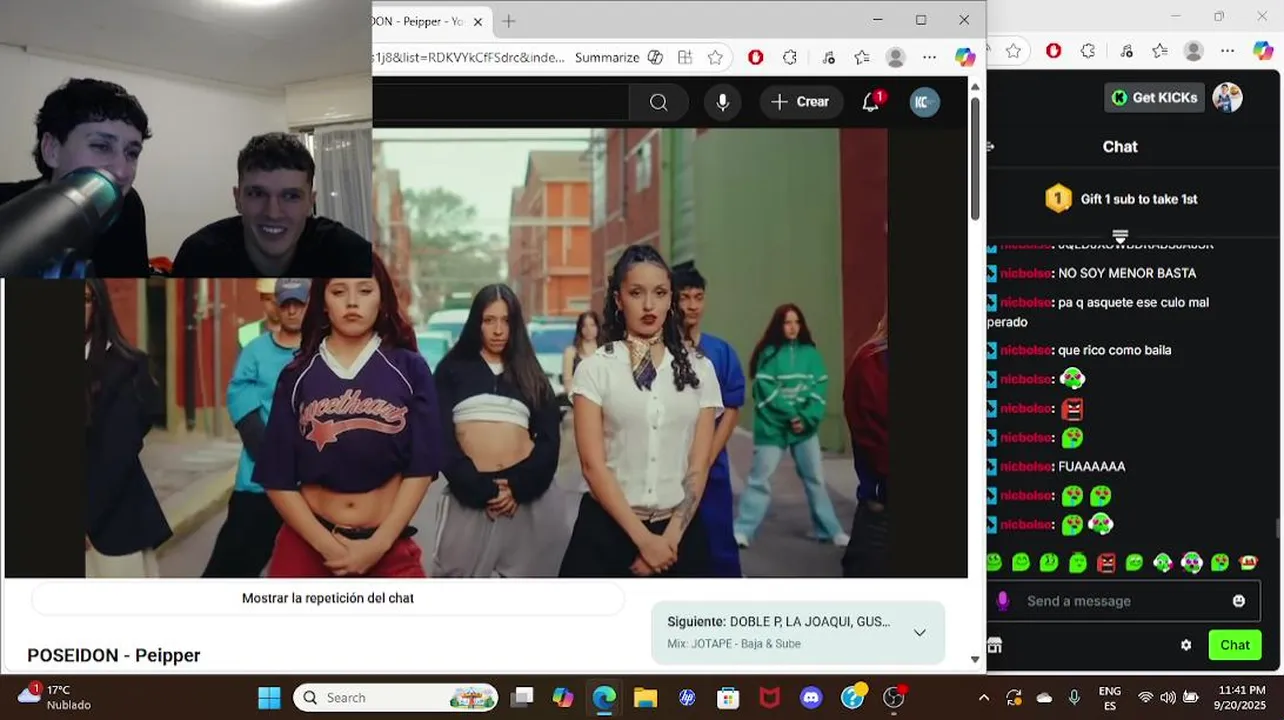Start YouTube voice search with microphone
The width and height of the screenshot is (1284, 720).
[722, 102]
